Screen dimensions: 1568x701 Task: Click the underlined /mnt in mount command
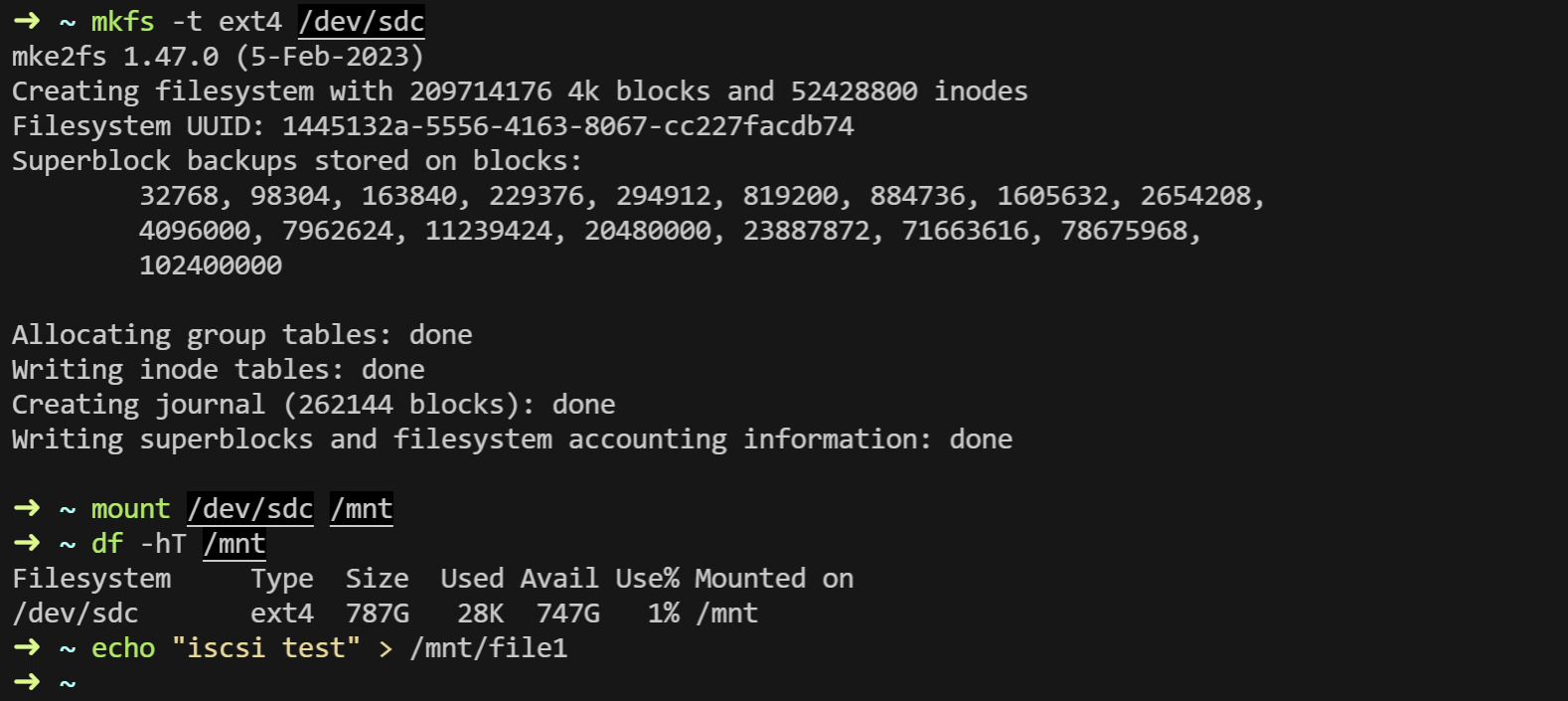(362, 509)
